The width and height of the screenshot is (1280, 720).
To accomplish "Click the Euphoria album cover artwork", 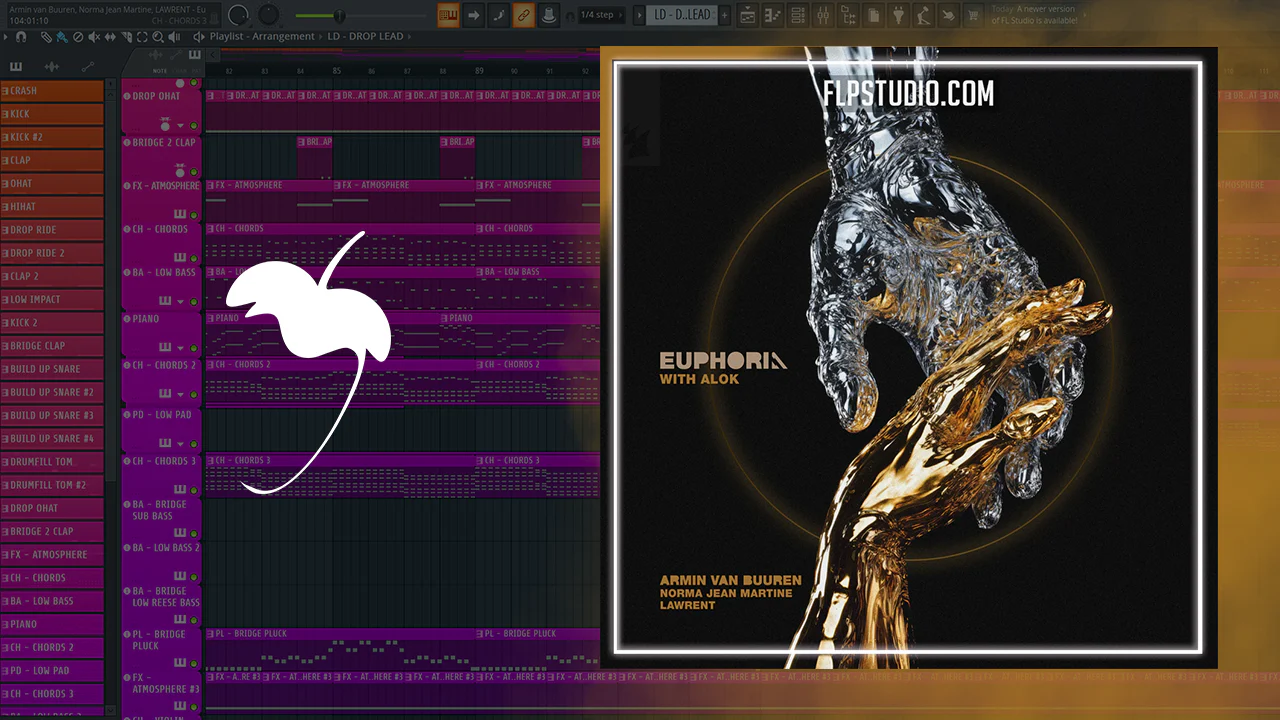I will pyautogui.click(x=908, y=357).
